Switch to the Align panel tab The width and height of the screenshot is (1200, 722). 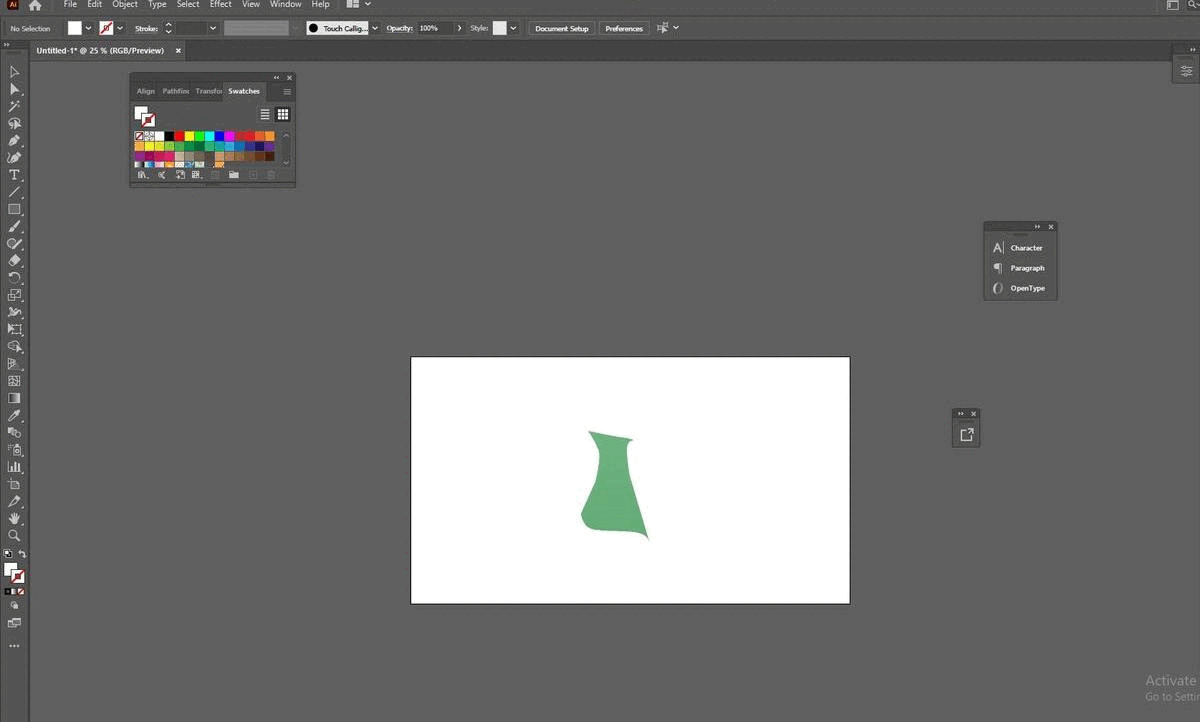(x=146, y=91)
